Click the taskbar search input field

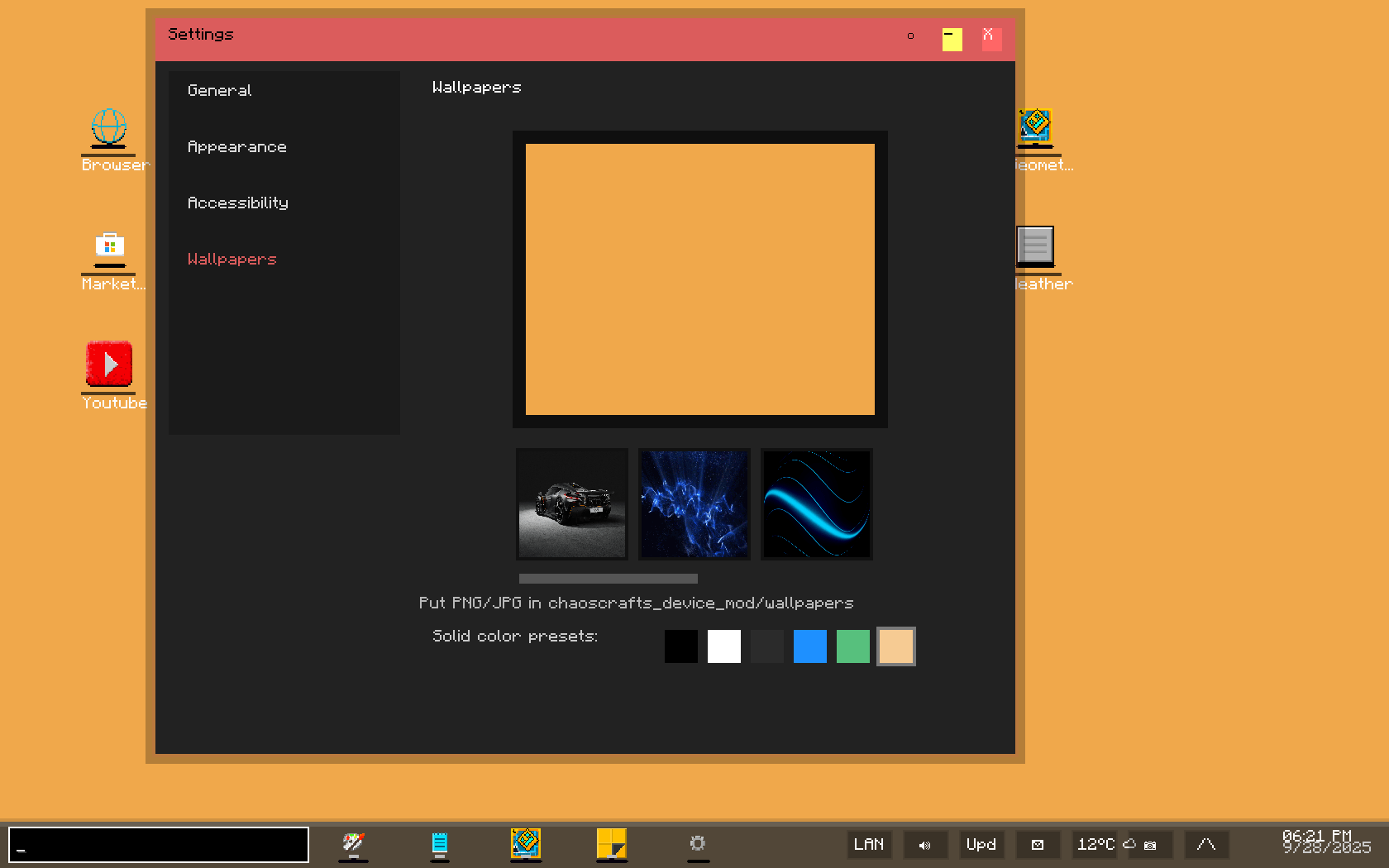point(159,845)
